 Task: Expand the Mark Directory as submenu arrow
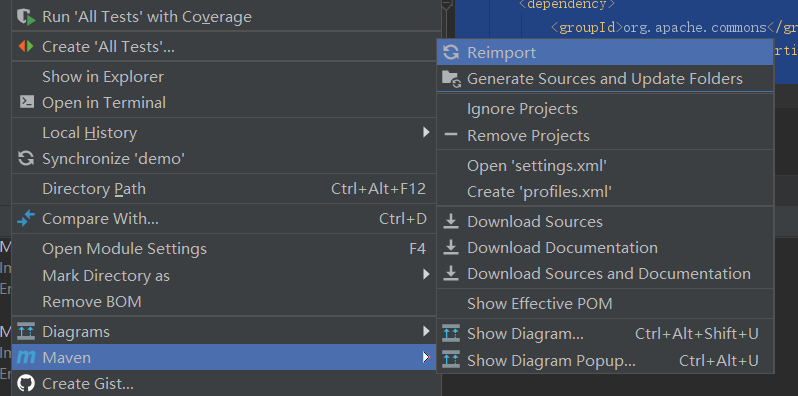pyautogui.click(x=426, y=275)
